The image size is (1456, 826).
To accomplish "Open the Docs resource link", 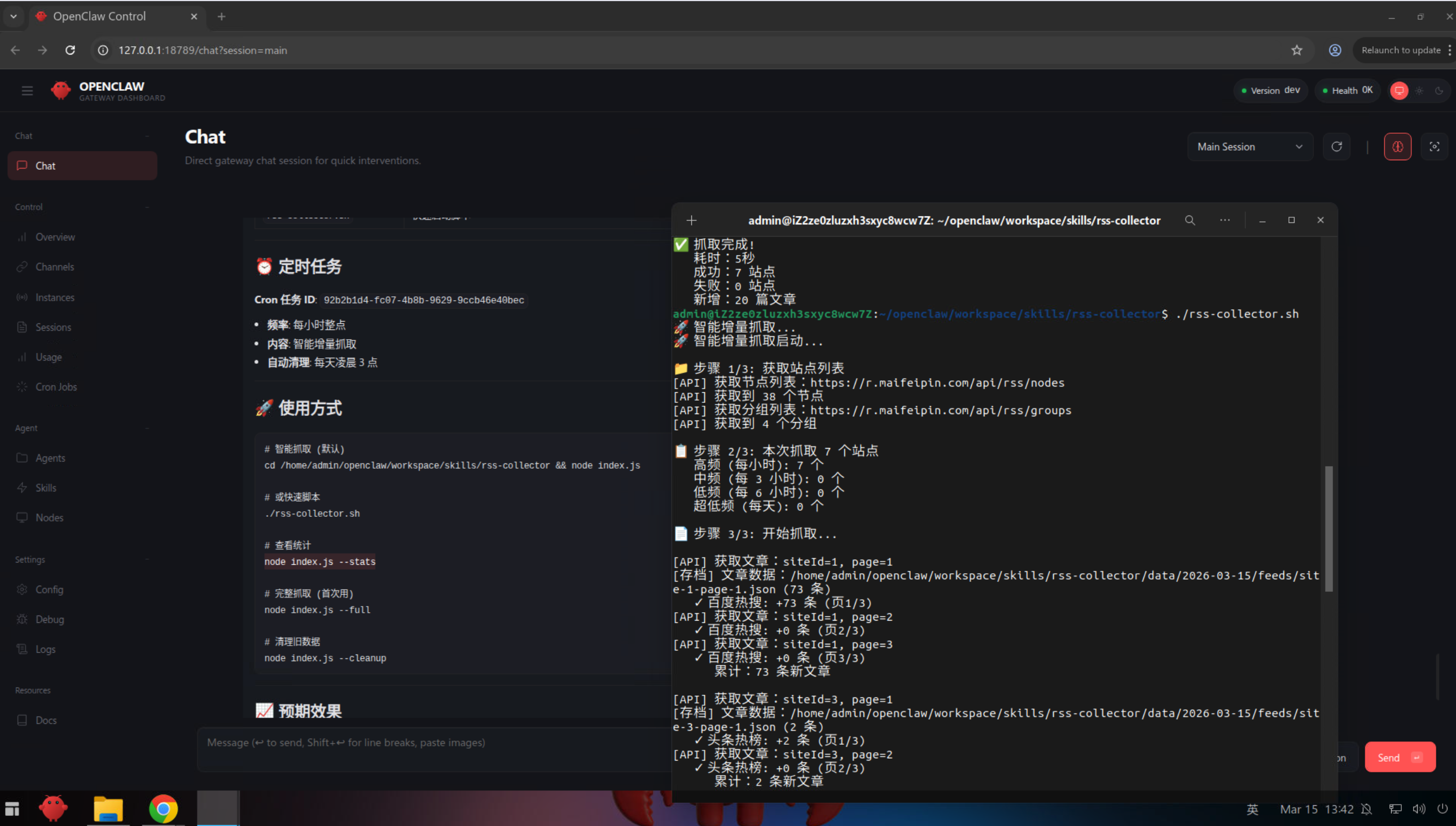I will tap(45, 720).
